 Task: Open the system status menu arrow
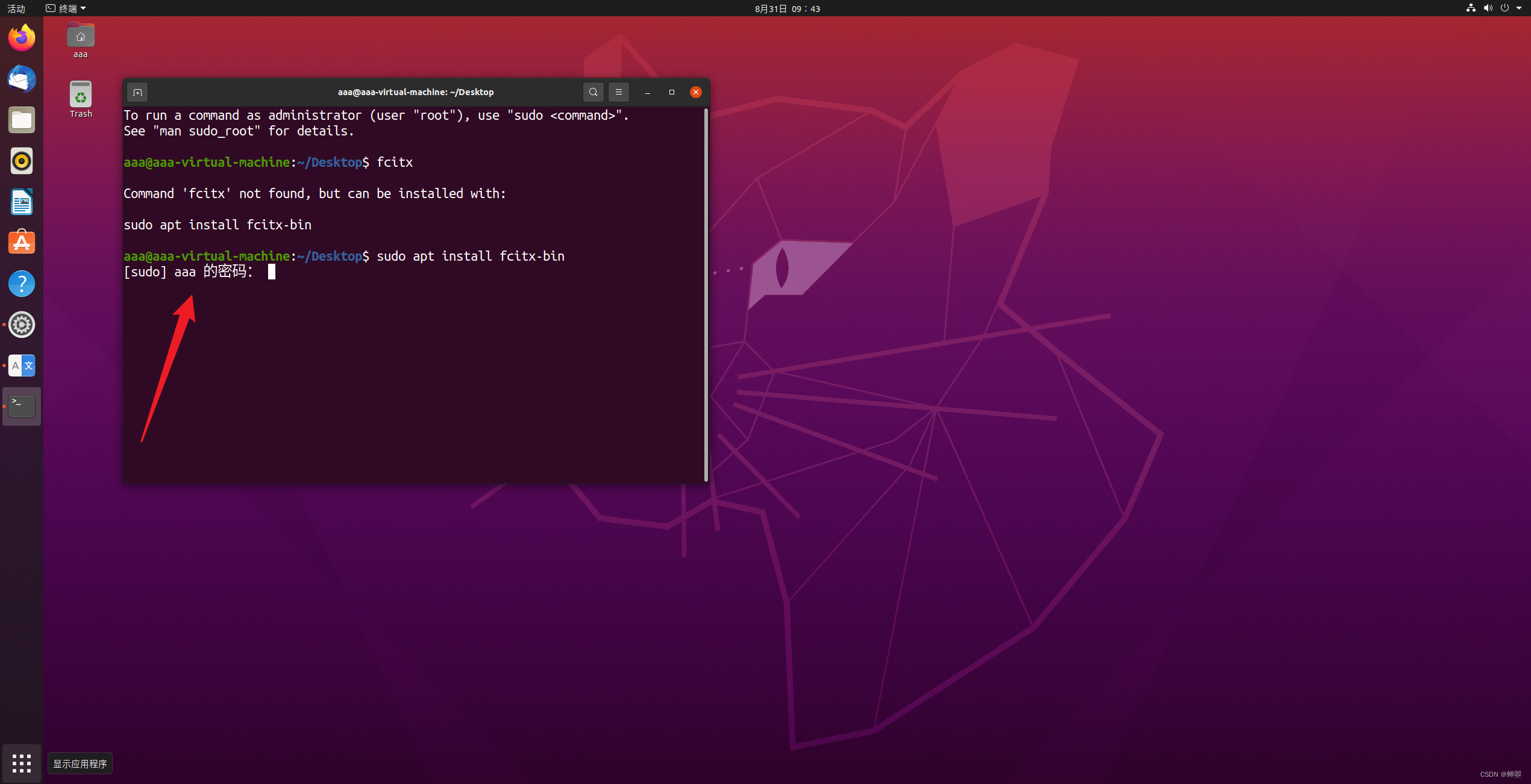click(x=1519, y=8)
